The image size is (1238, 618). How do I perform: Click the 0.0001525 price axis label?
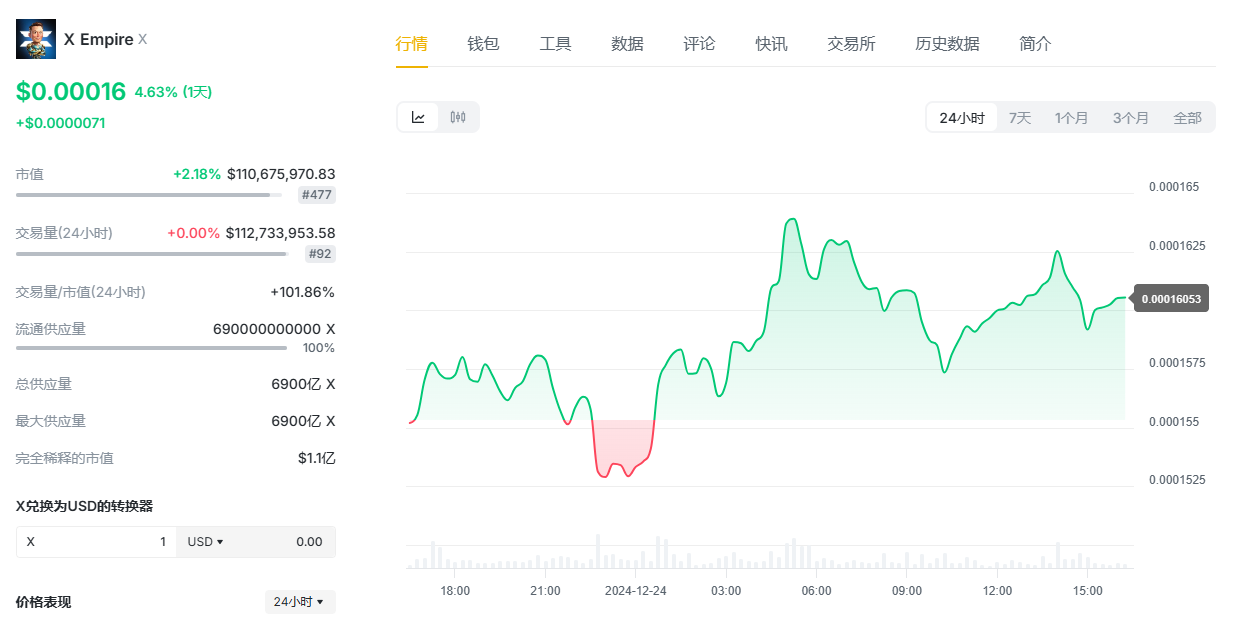coord(1177,480)
